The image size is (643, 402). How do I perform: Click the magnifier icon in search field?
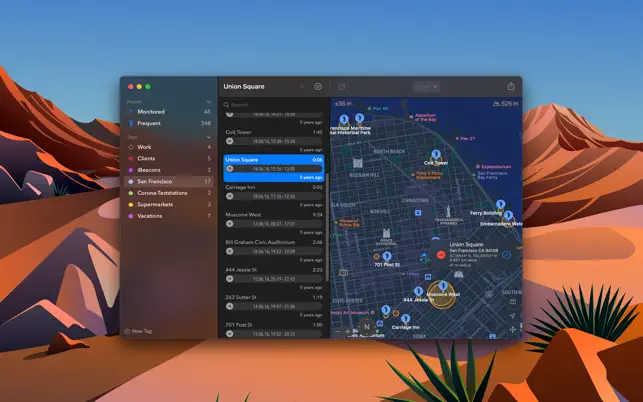[226, 105]
